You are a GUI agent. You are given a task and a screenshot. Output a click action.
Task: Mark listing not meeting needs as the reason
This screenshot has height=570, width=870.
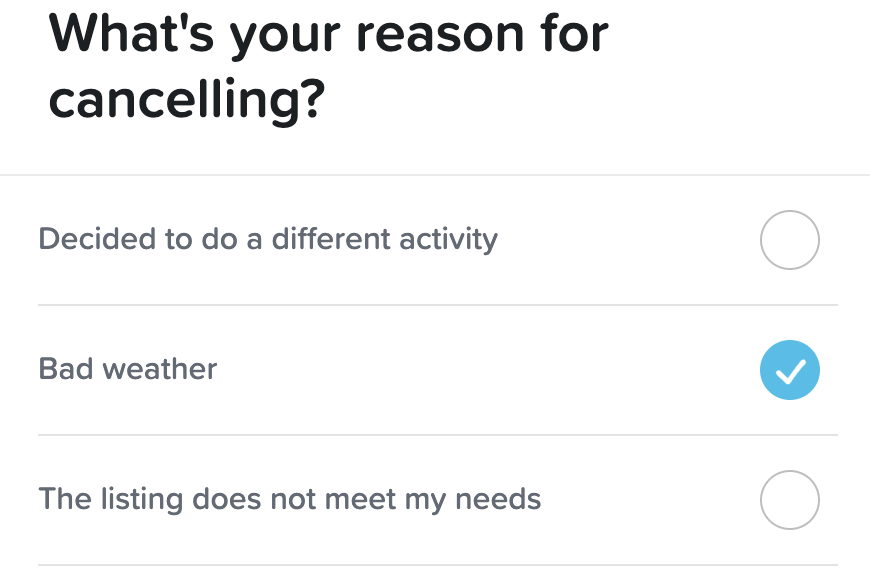tap(790, 500)
